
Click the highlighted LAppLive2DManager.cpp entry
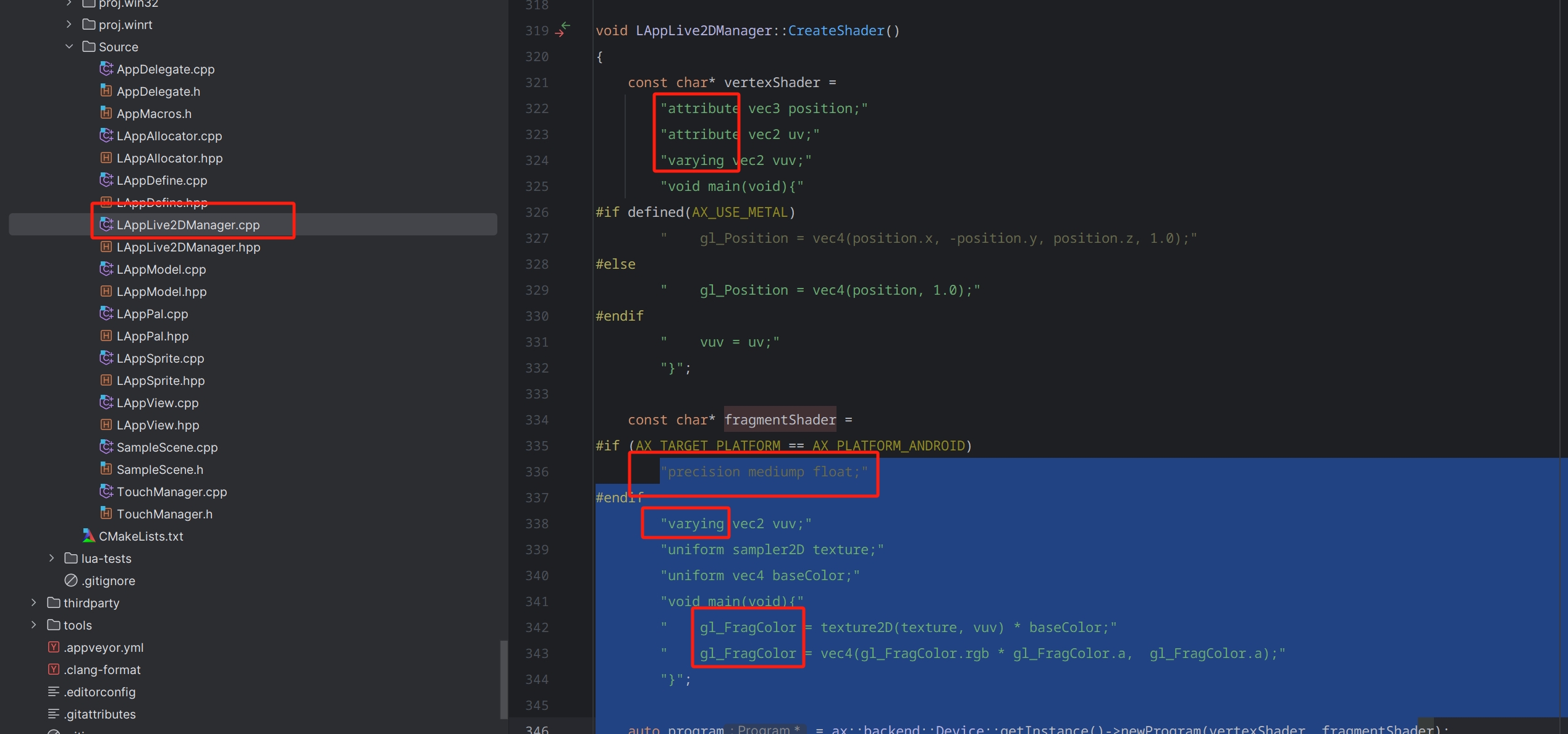(x=188, y=225)
